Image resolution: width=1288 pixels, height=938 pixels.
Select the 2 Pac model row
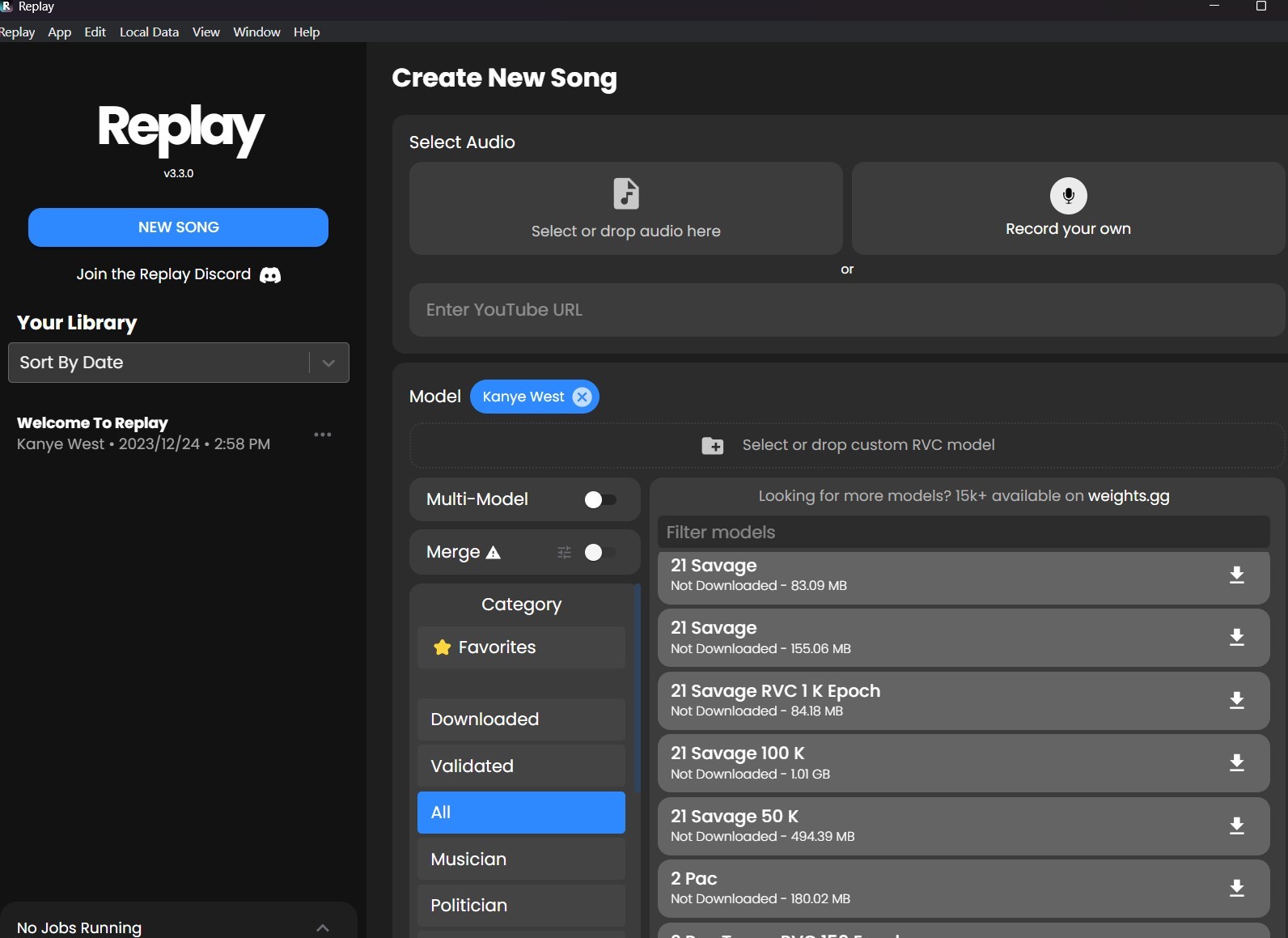(x=964, y=889)
